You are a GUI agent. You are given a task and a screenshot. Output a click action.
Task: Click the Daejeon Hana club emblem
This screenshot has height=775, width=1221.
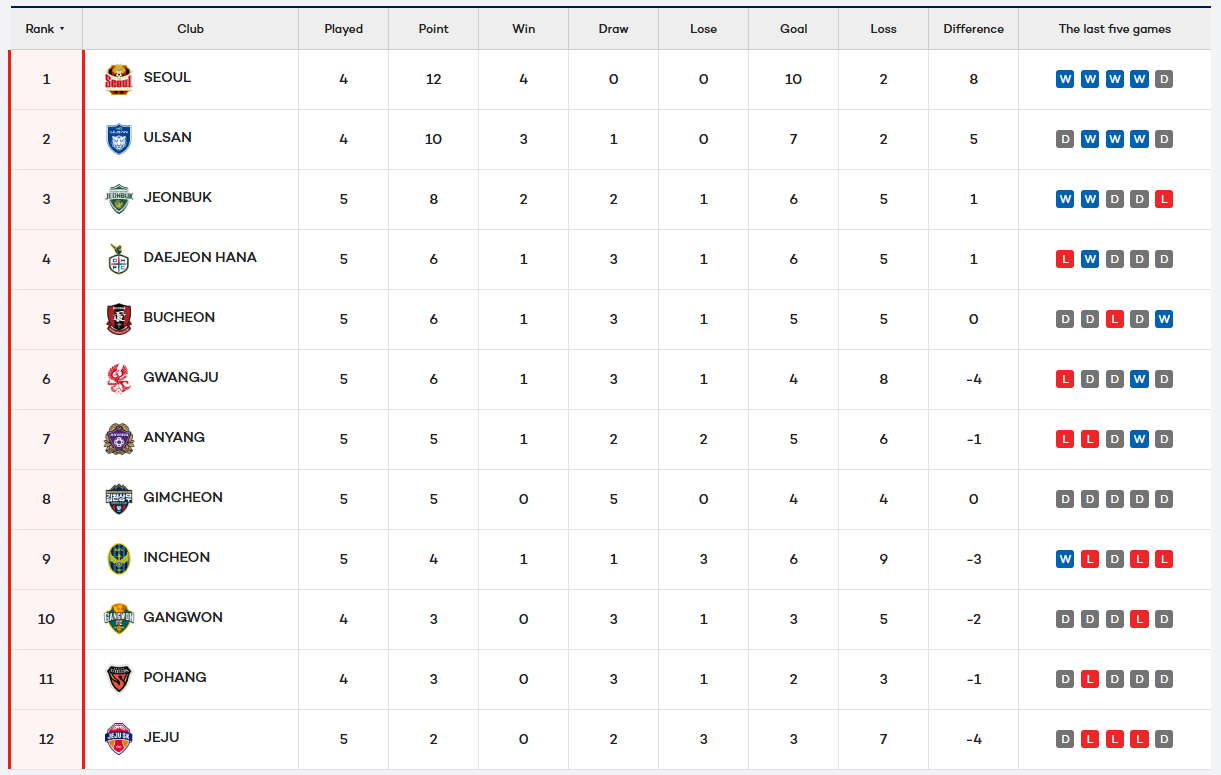(x=119, y=259)
